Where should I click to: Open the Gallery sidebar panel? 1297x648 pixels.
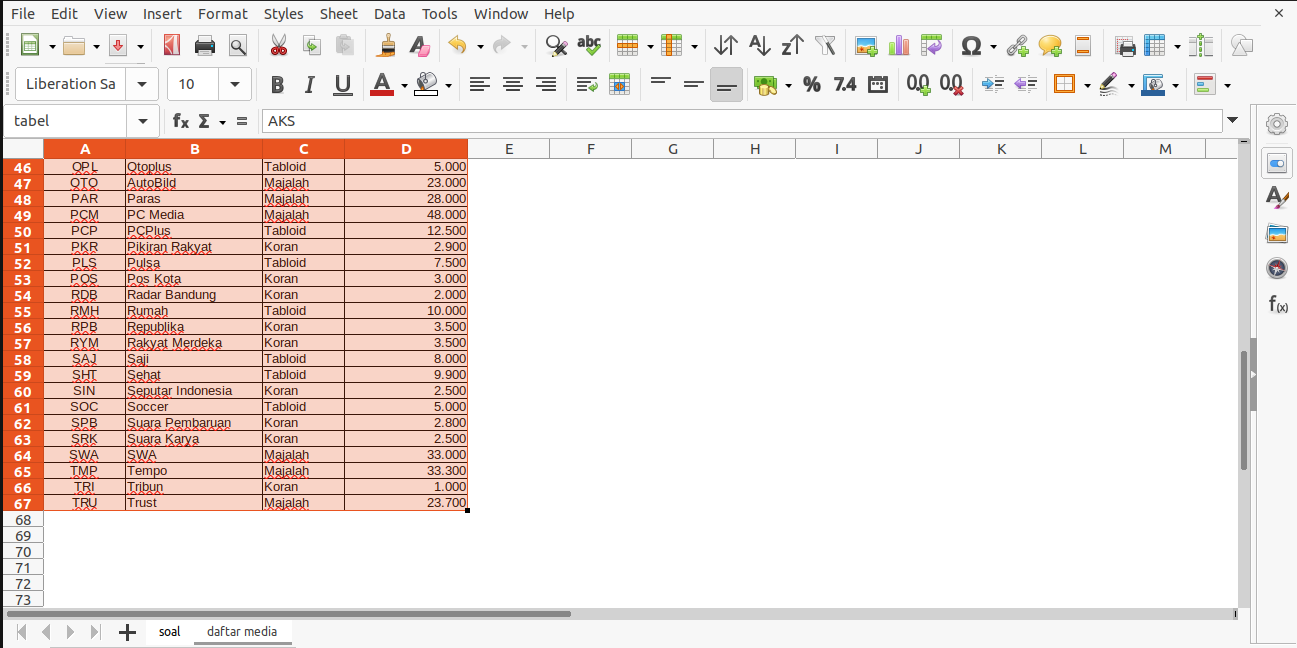1277,233
